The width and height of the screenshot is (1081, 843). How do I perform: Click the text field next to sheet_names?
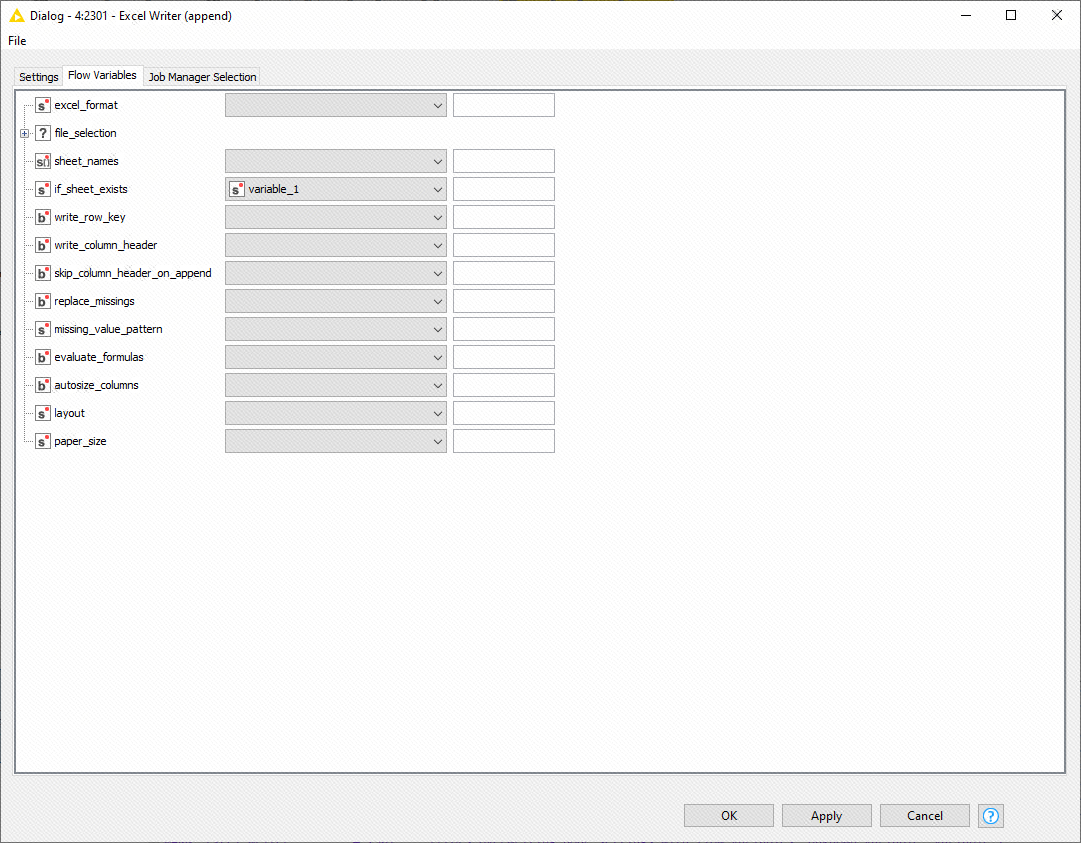(x=503, y=160)
